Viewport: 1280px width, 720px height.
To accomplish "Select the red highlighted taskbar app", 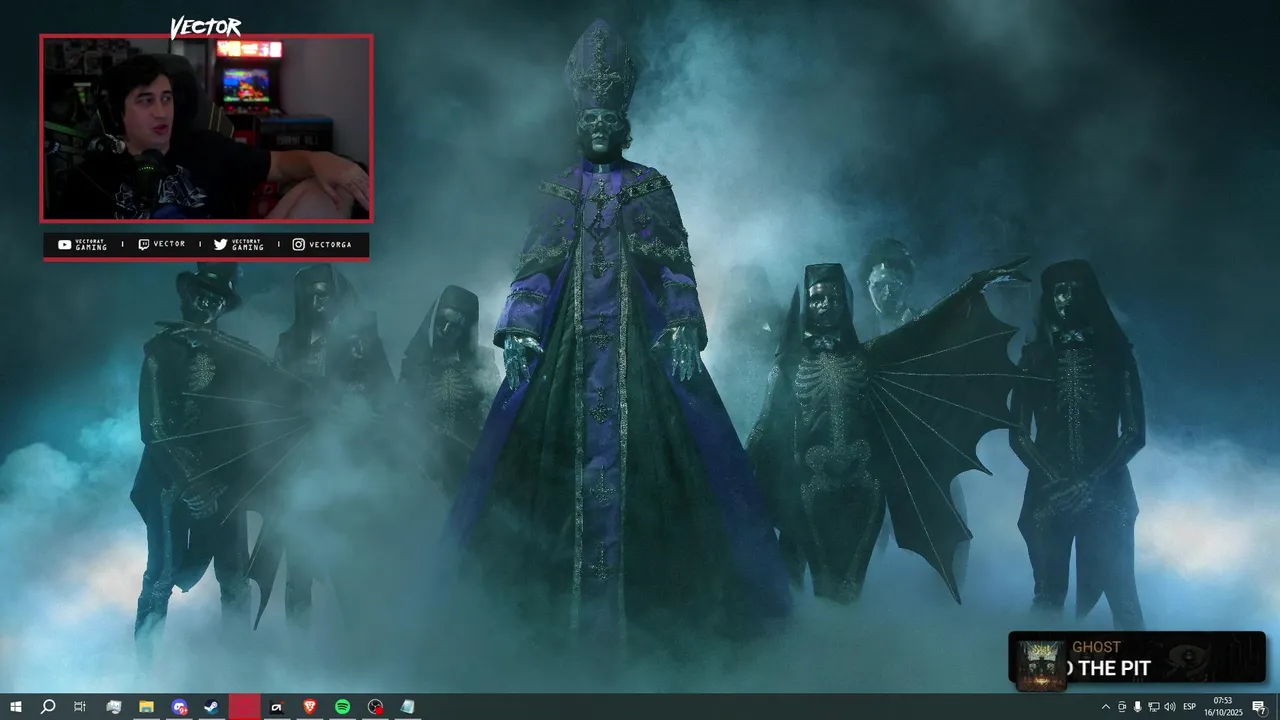I will [244, 707].
